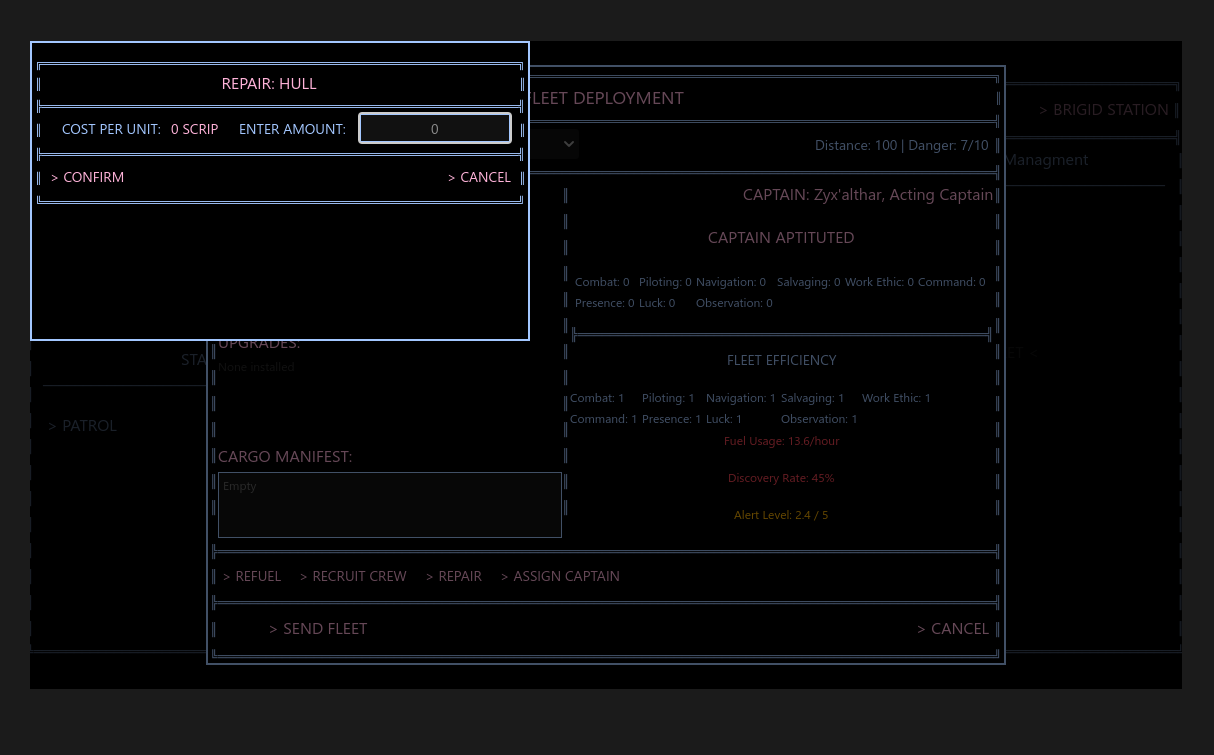The height and width of the screenshot is (755, 1214).
Task: Select the Refuel option
Action: [x=252, y=576]
